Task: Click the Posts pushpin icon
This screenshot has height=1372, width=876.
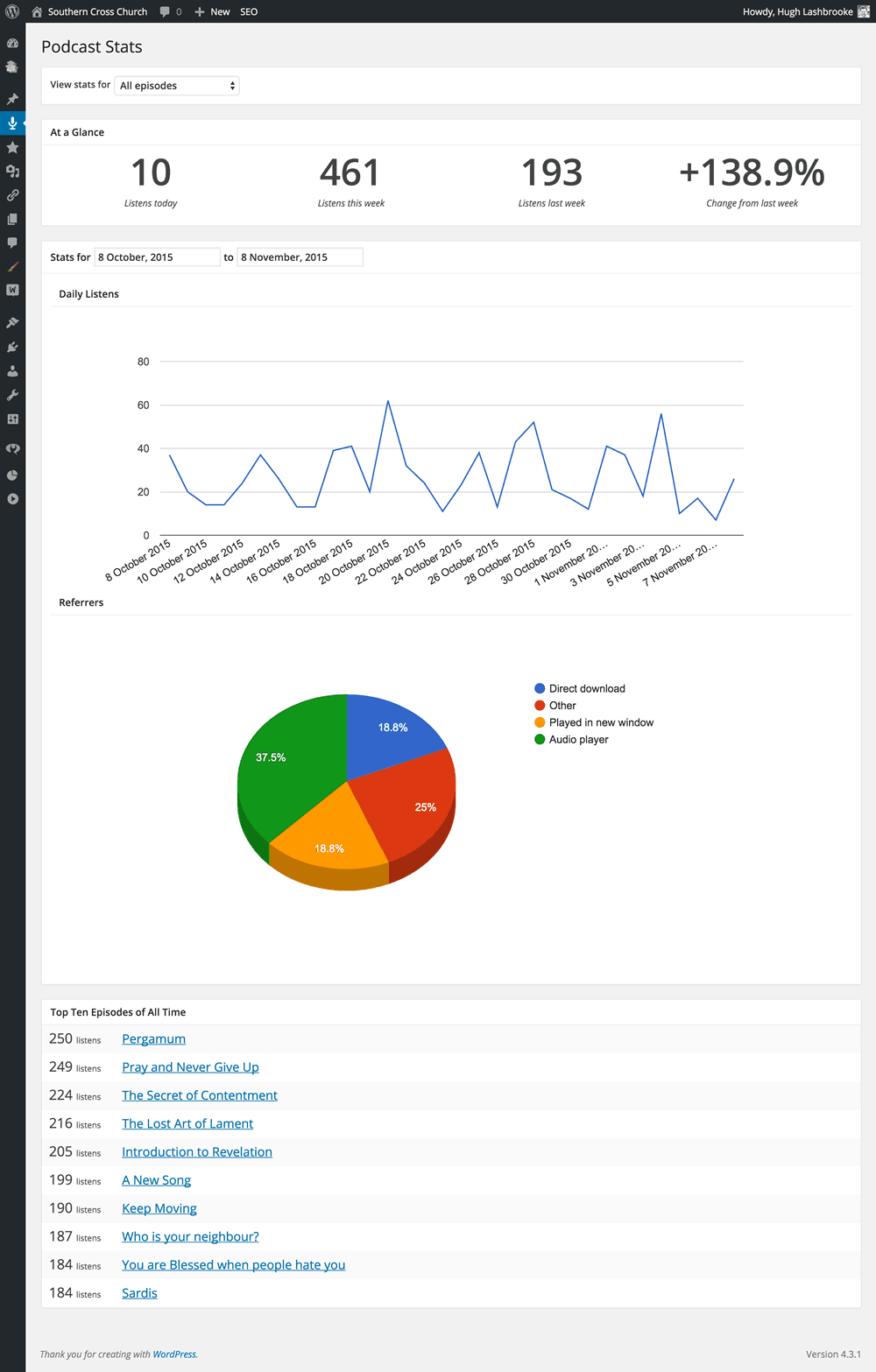Action: click(x=12, y=99)
